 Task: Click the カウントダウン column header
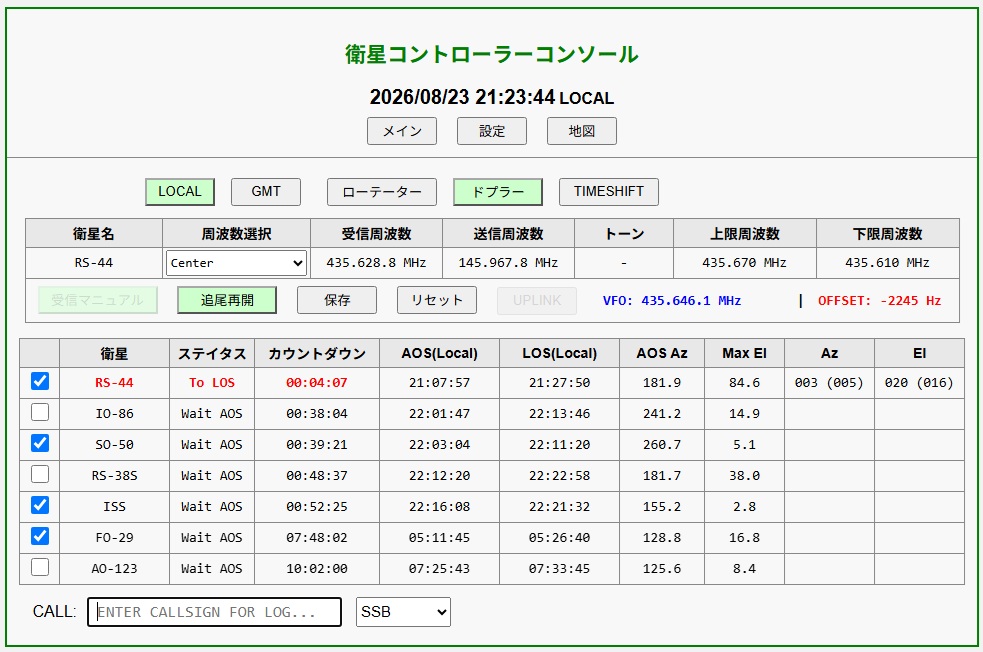[317, 354]
